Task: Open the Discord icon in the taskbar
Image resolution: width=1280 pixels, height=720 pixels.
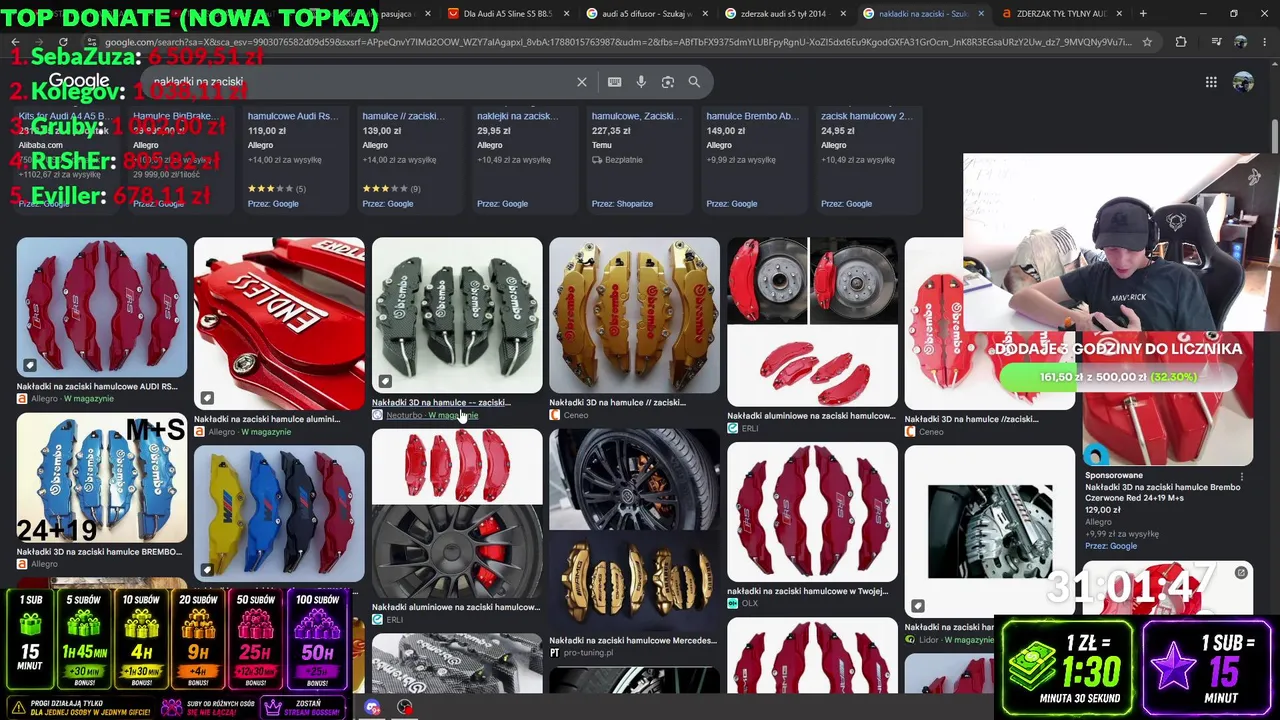Action: (x=372, y=708)
